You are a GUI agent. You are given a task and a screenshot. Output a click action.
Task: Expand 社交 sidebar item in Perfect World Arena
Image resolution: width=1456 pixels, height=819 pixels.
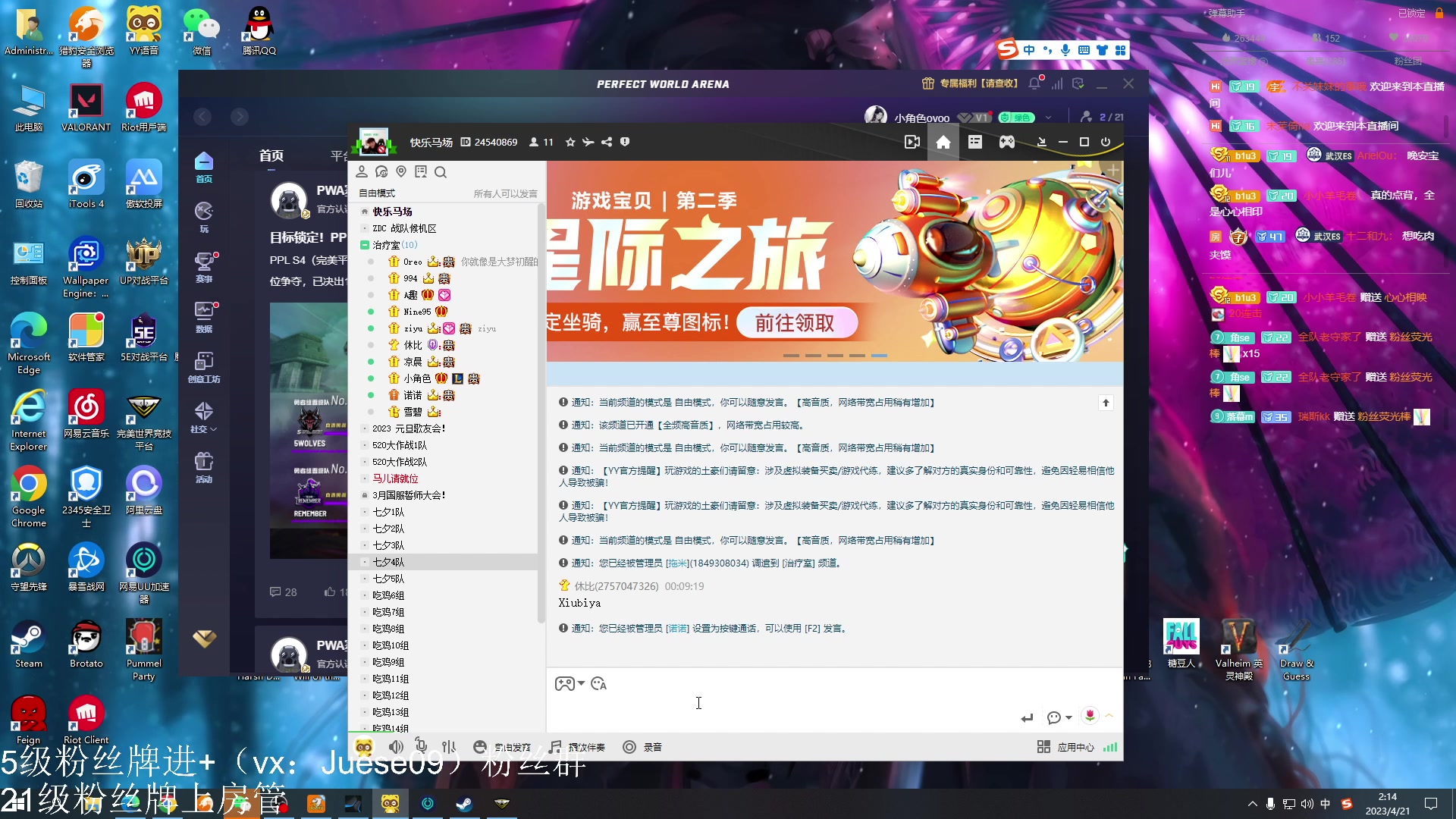pos(204,418)
